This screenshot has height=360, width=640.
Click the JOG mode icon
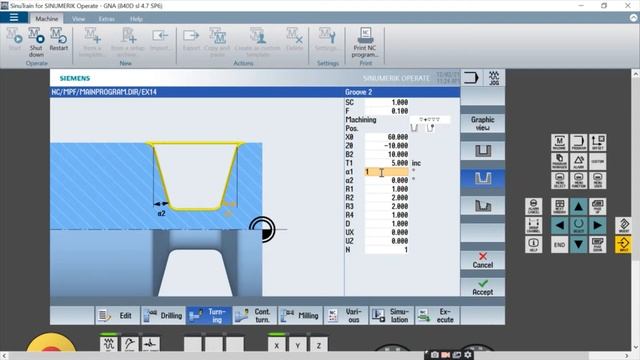pyautogui.click(x=494, y=78)
